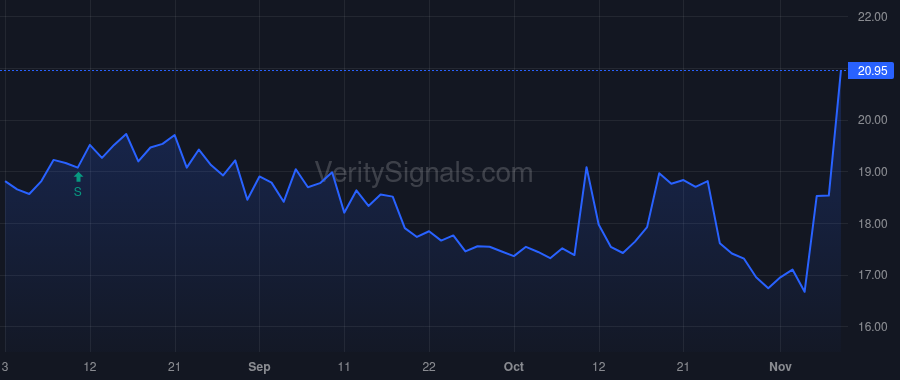Select the 20.00 price axis label
This screenshot has width=900, height=380.
(872, 120)
